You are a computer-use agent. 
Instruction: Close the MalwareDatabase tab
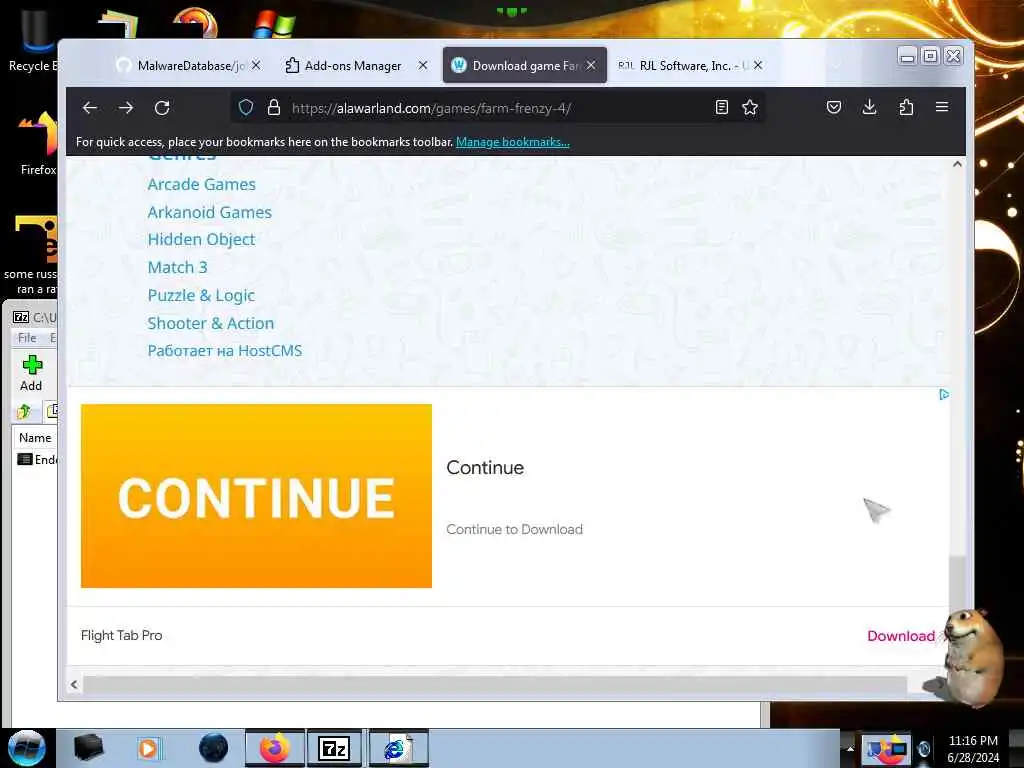[257, 65]
